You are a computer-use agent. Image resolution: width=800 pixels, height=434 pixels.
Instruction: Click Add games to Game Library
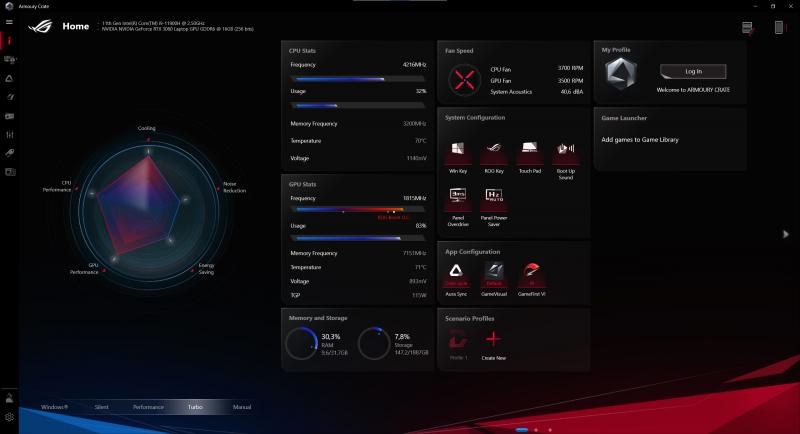[x=640, y=140]
